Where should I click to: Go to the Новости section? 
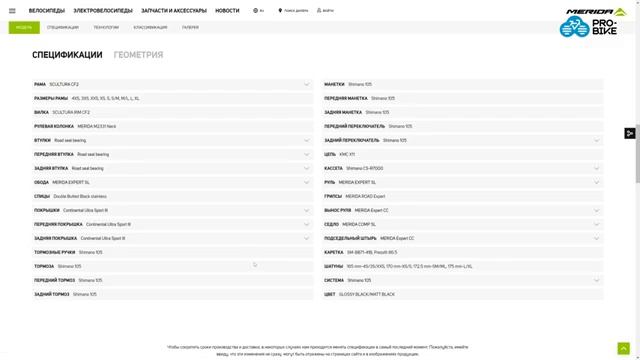(227, 11)
